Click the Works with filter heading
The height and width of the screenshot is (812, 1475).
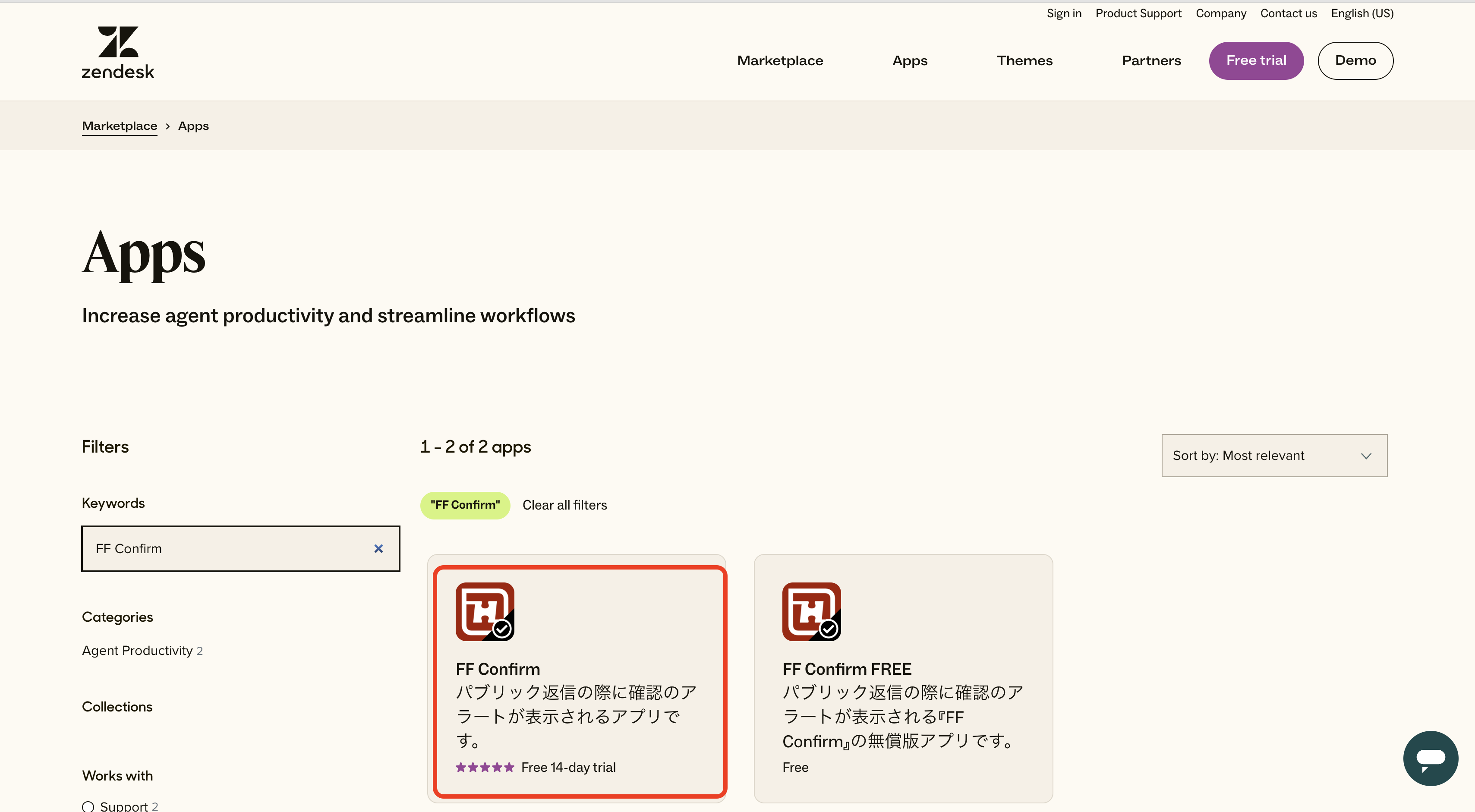click(x=117, y=776)
